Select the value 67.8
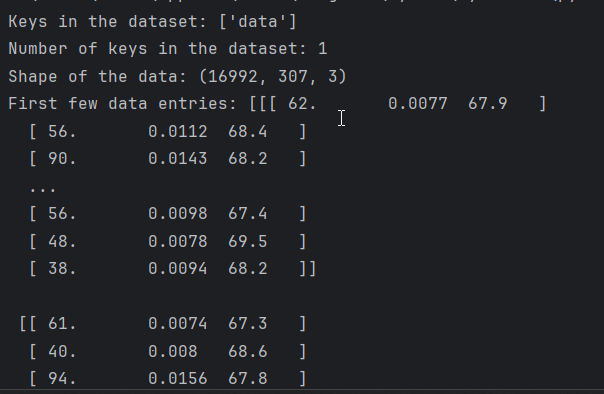 pos(248,379)
